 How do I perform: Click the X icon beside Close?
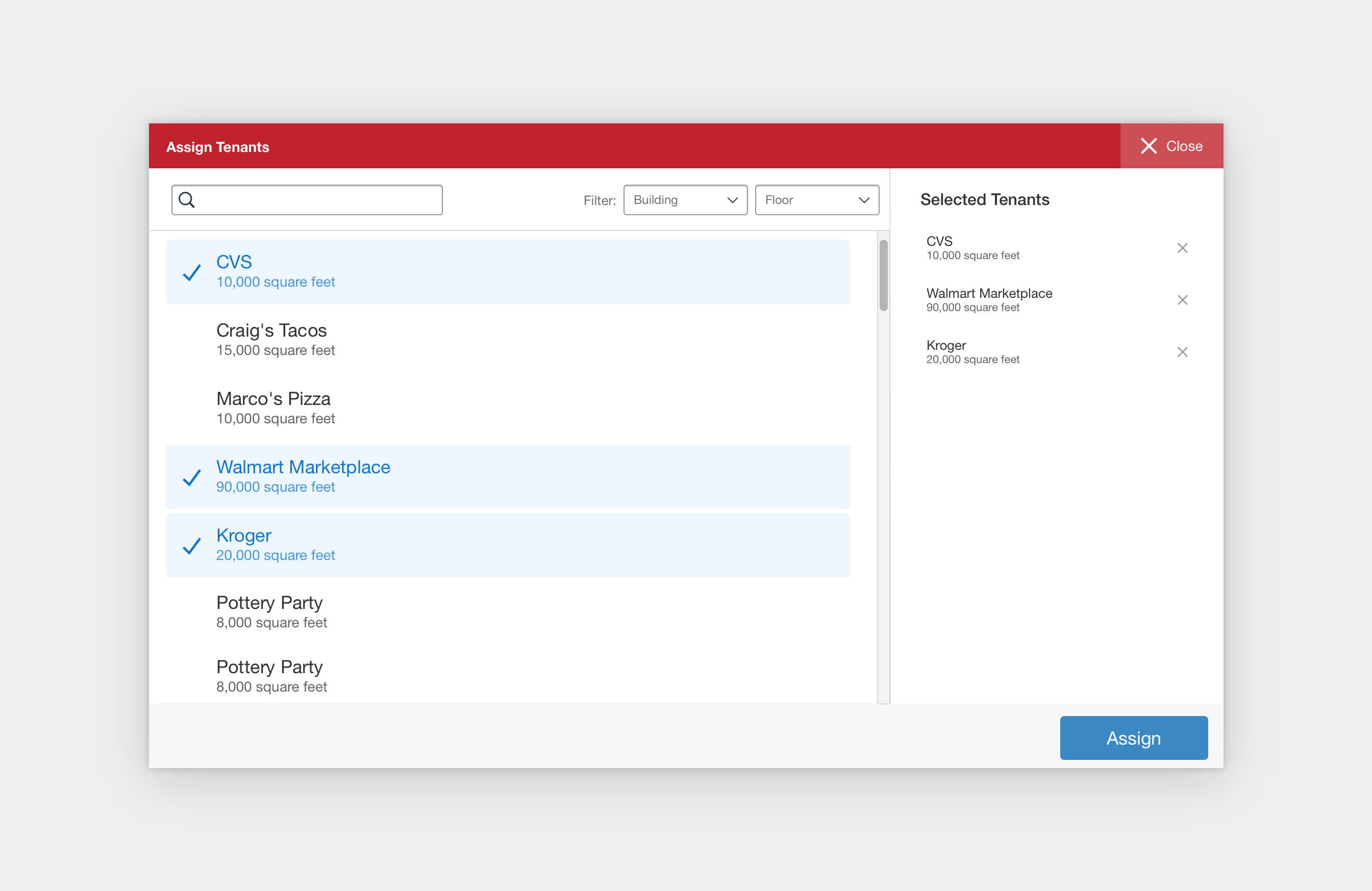[1149, 146]
